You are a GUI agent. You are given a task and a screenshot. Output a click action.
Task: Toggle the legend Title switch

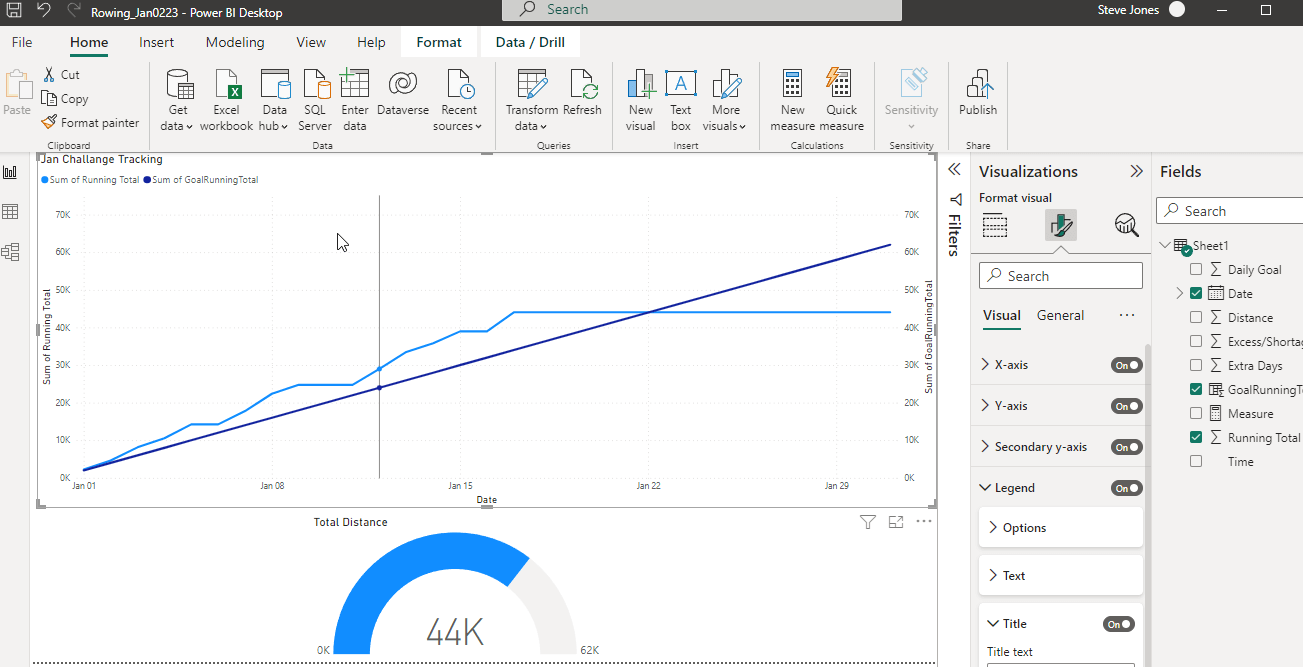click(x=1119, y=624)
